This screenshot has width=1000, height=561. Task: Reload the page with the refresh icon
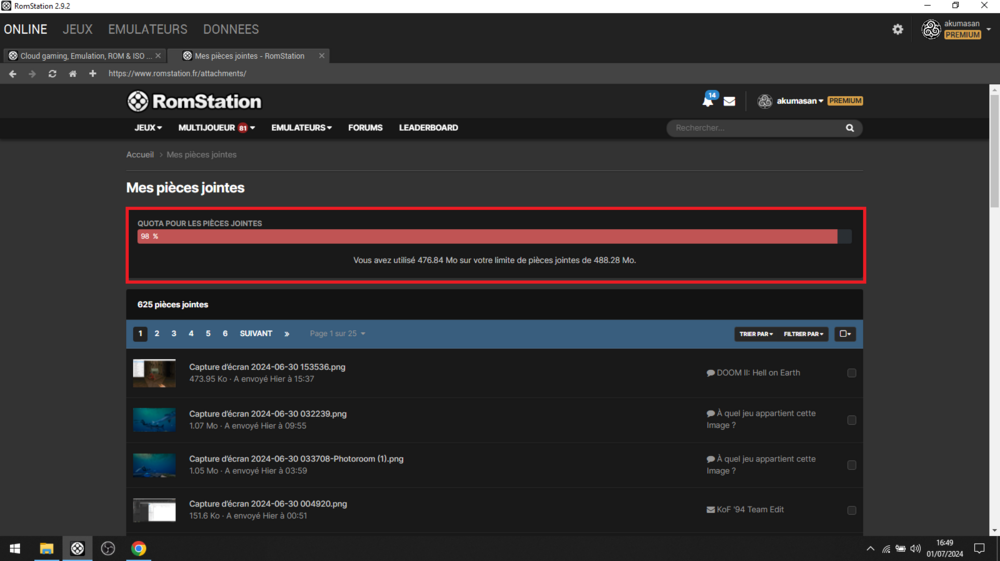coord(52,74)
